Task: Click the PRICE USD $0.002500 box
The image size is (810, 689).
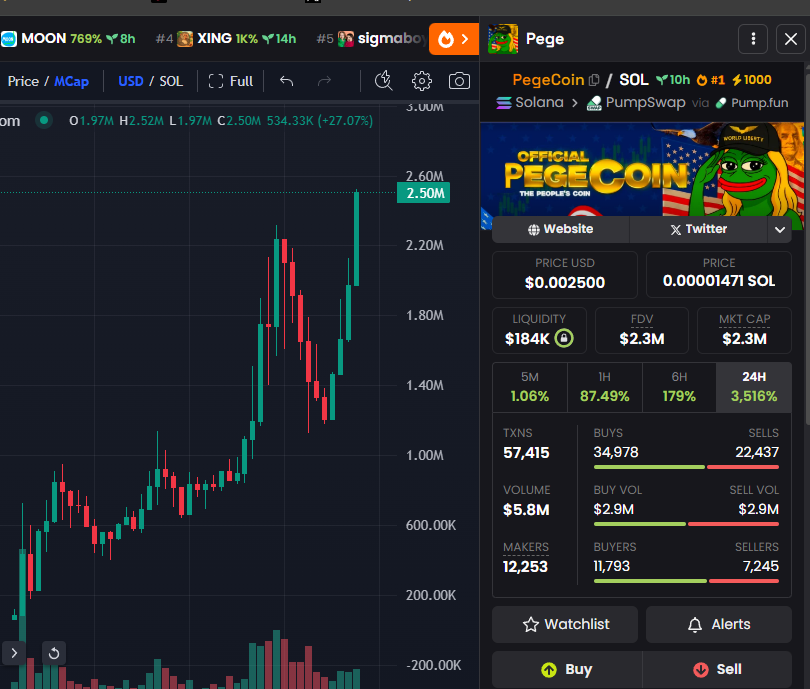Action: pyautogui.click(x=565, y=275)
